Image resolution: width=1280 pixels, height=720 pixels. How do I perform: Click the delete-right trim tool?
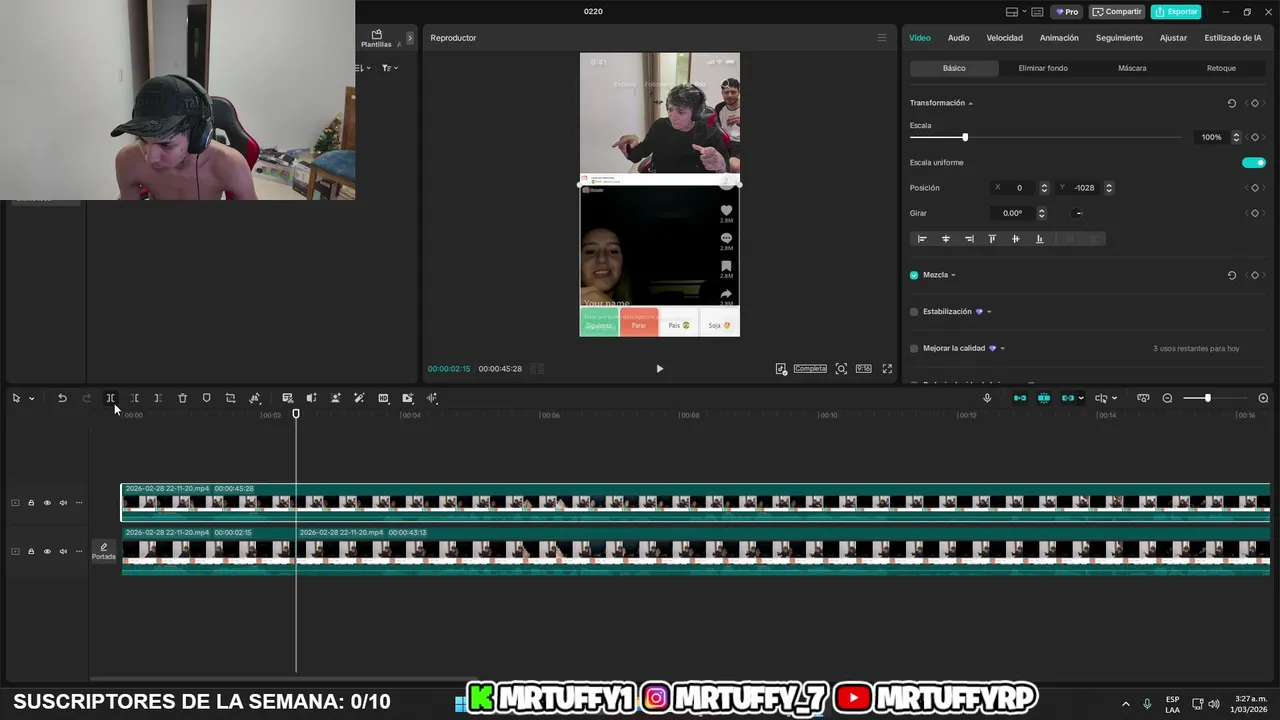pos(158,398)
